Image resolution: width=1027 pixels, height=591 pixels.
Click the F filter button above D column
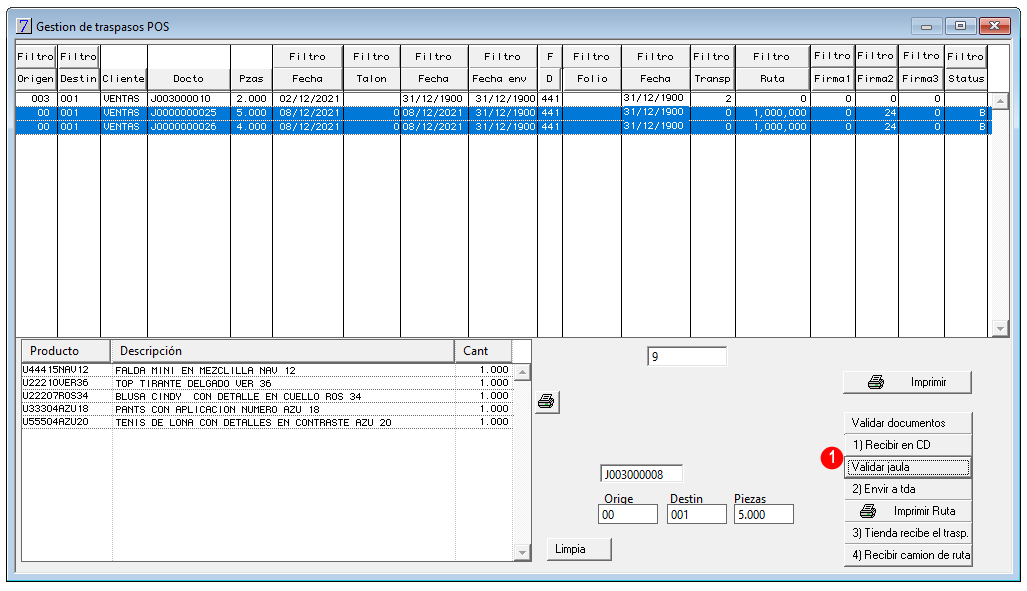[x=550, y=56]
